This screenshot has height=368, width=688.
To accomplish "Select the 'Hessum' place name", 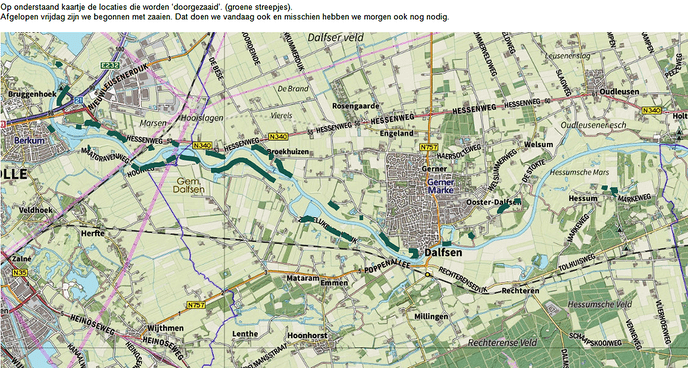I will coord(583,198).
